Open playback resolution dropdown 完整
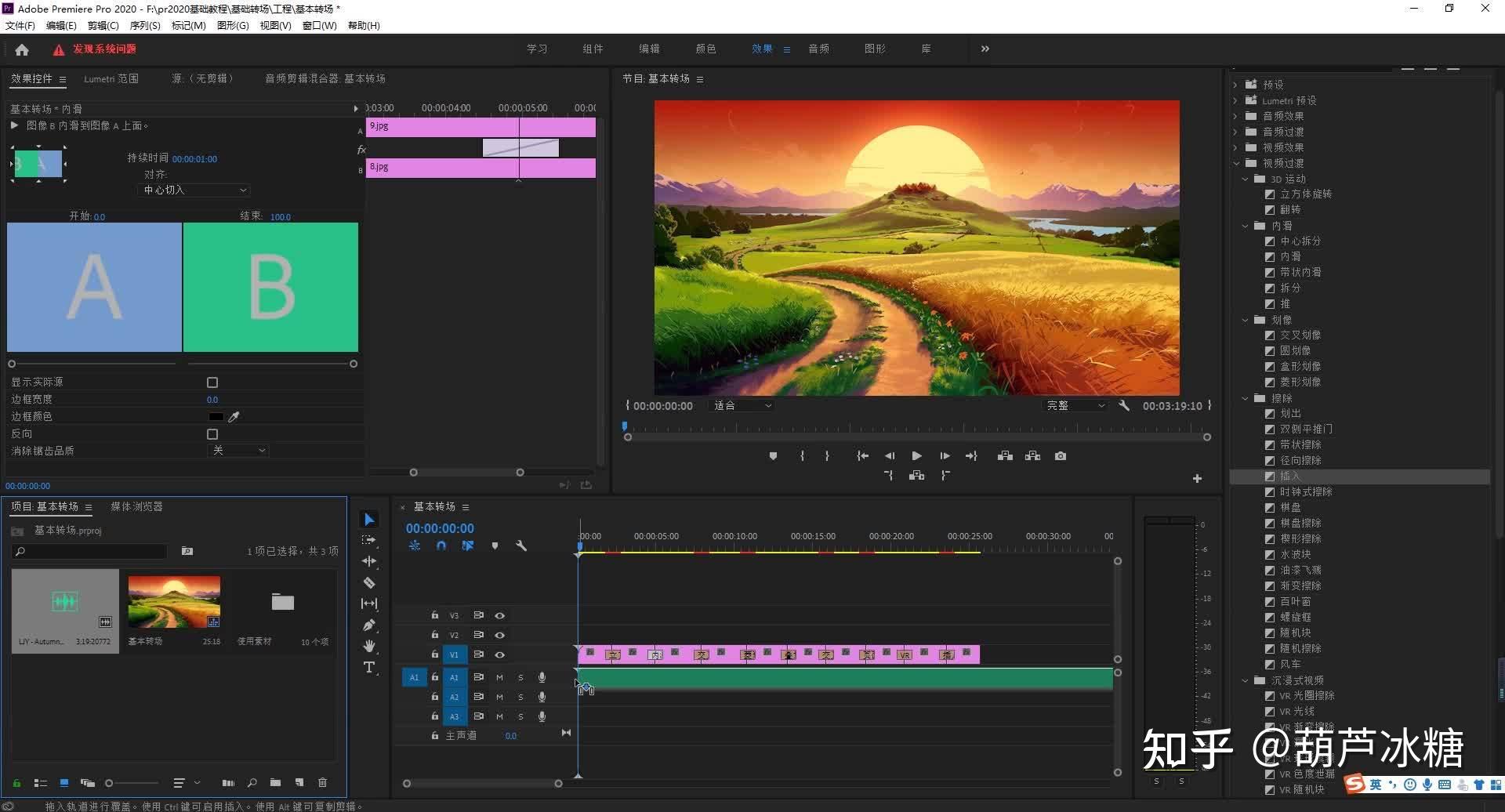The height and width of the screenshot is (812, 1505). pos(1075,406)
